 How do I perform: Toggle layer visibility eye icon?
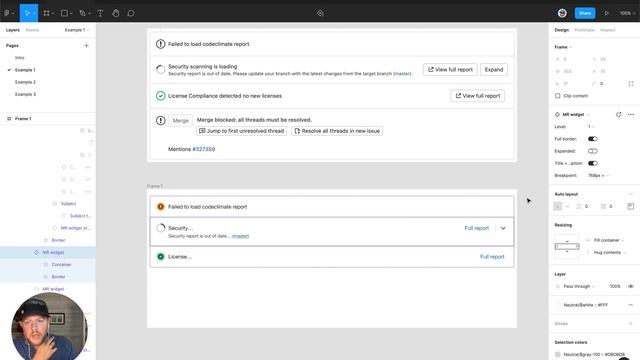click(631, 287)
